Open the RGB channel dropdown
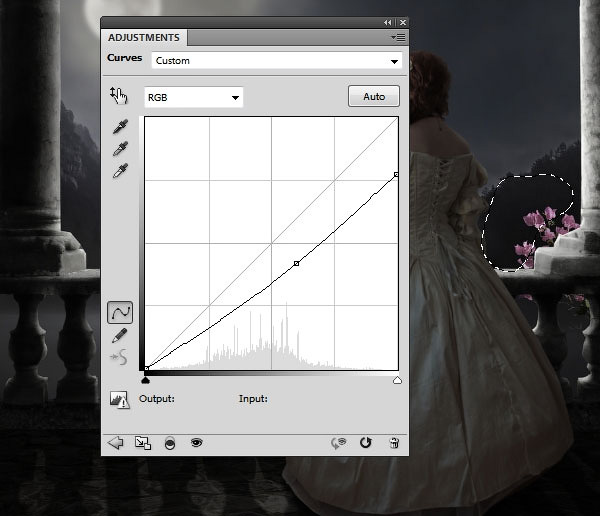Image resolution: width=600 pixels, height=516 pixels. pos(194,97)
